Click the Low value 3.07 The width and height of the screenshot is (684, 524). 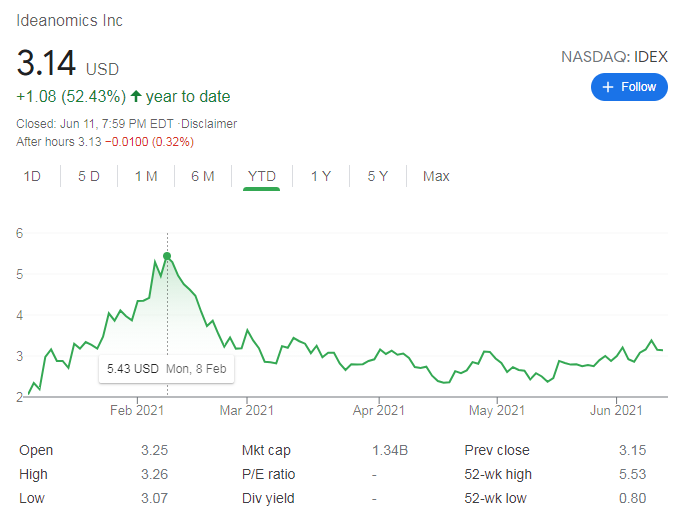click(x=154, y=498)
